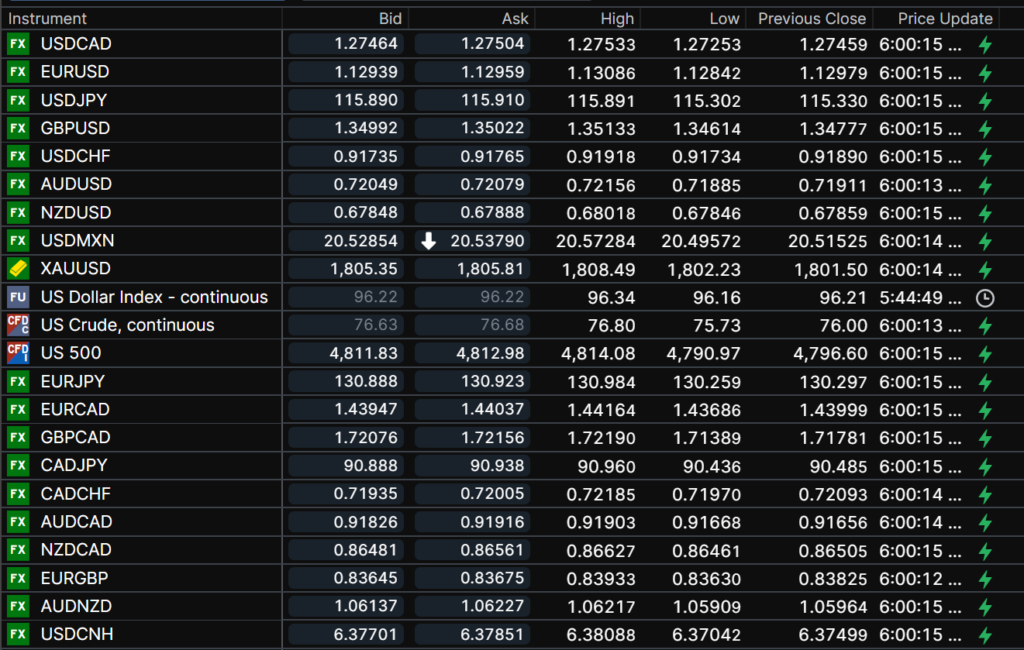Click the EURUSD bid price 1.12939
The image size is (1024, 650).
point(366,72)
